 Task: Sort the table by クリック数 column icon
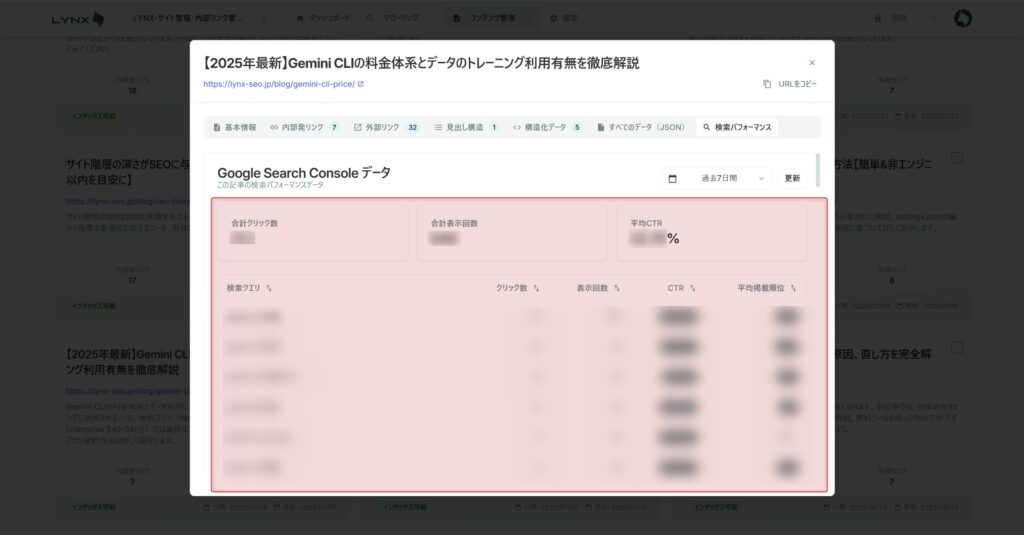click(536, 288)
